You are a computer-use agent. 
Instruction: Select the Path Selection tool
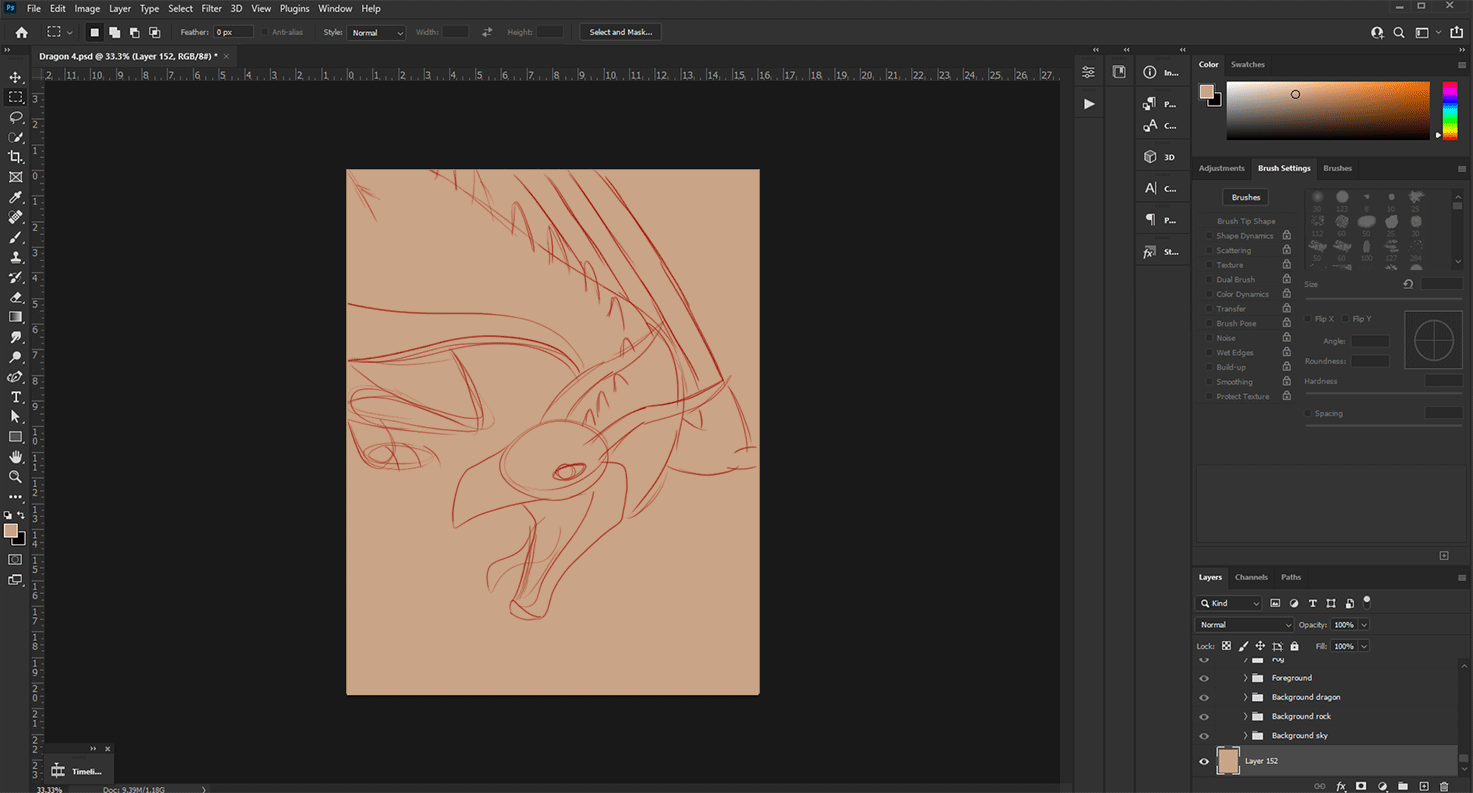[x=15, y=417]
